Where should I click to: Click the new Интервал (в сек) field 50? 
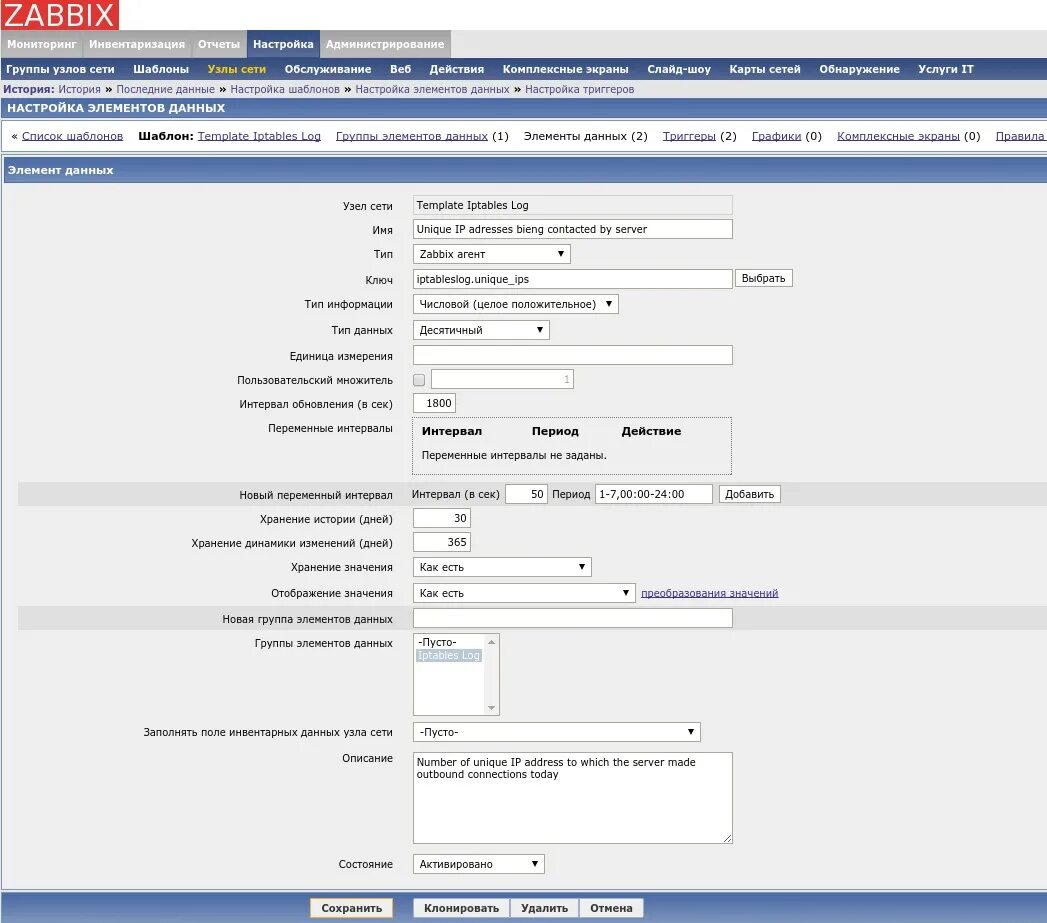point(527,494)
